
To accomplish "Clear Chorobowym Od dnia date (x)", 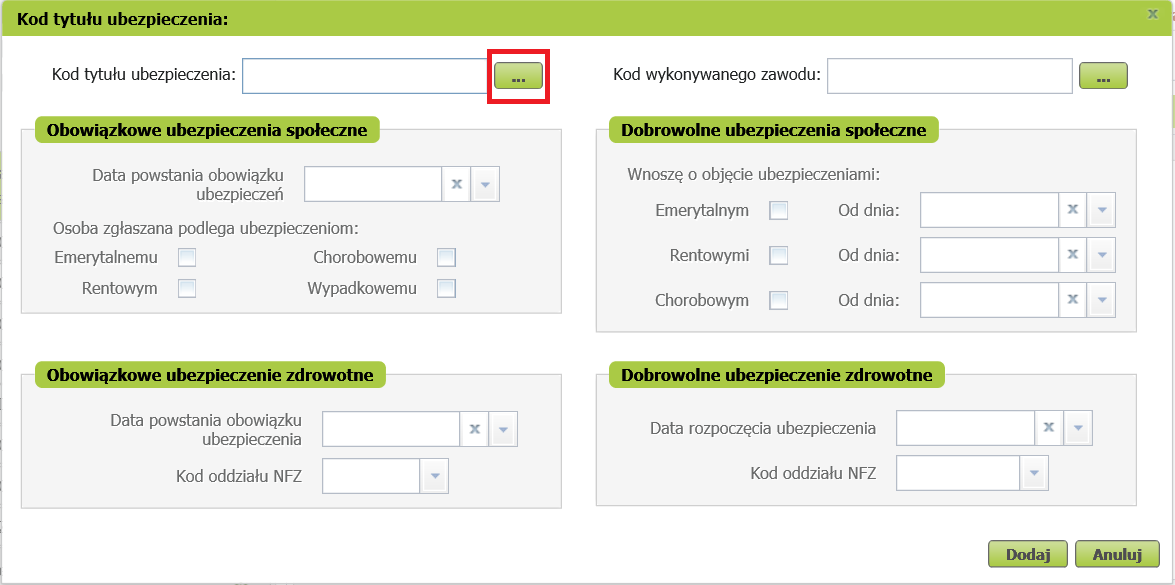I will (1072, 300).
